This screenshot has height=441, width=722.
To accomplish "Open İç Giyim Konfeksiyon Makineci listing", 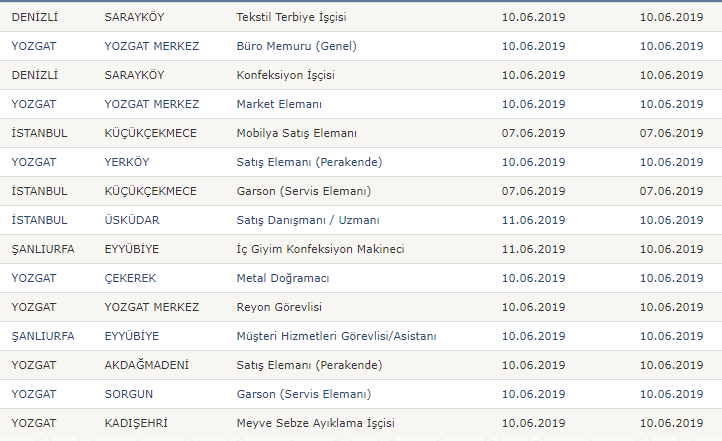I will point(320,249).
